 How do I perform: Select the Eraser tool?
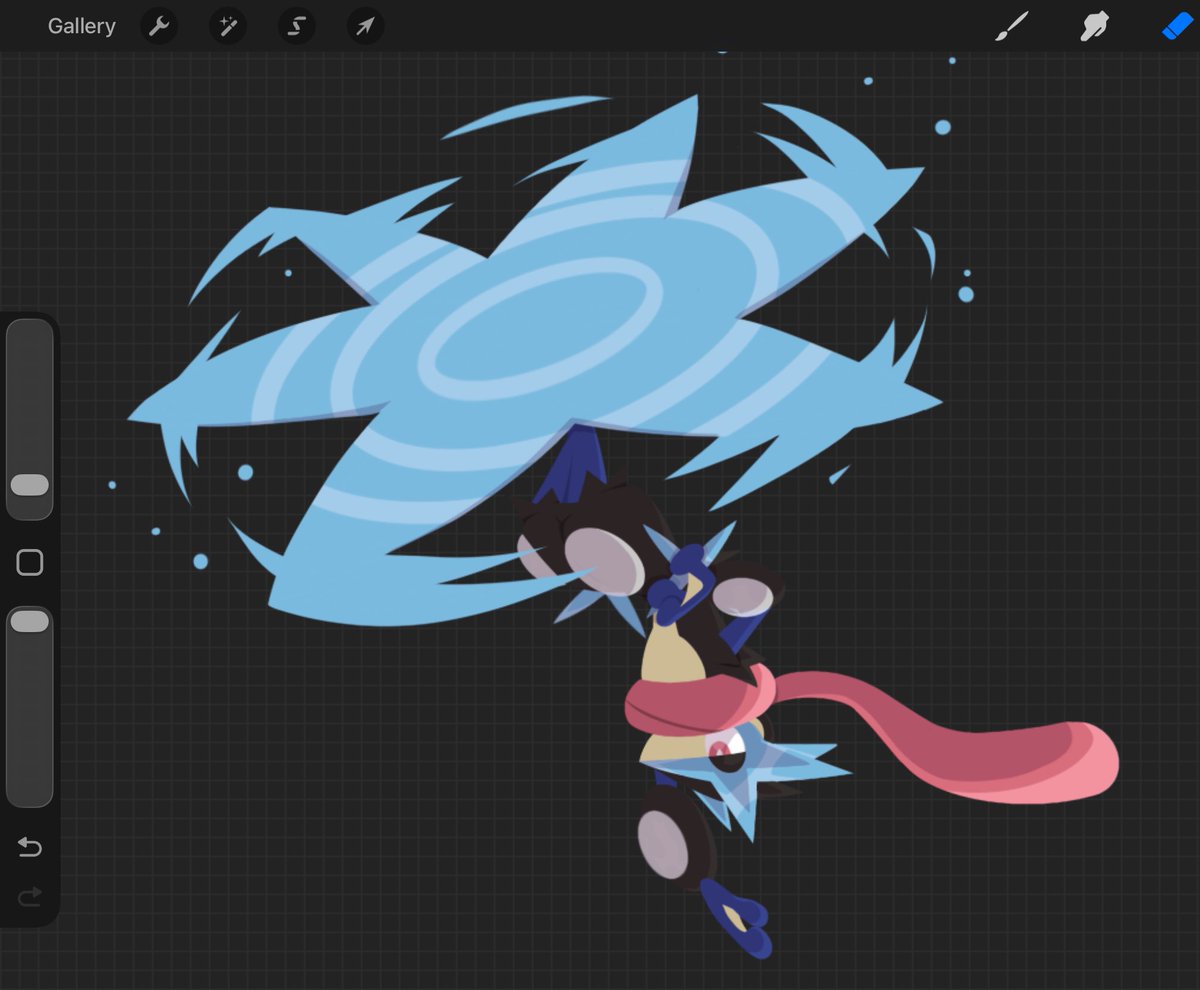tap(1177, 26)
